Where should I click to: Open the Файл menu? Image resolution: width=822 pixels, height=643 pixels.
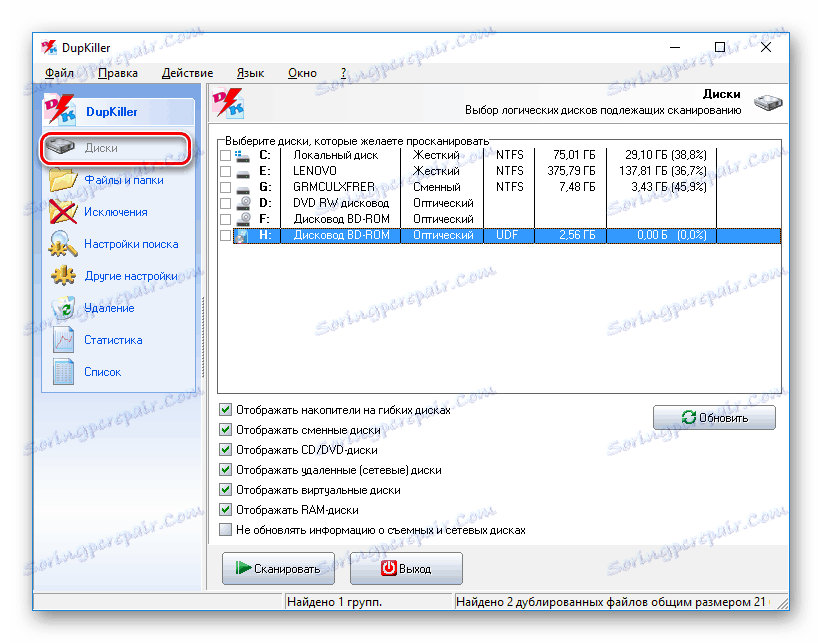coord(59,73)
